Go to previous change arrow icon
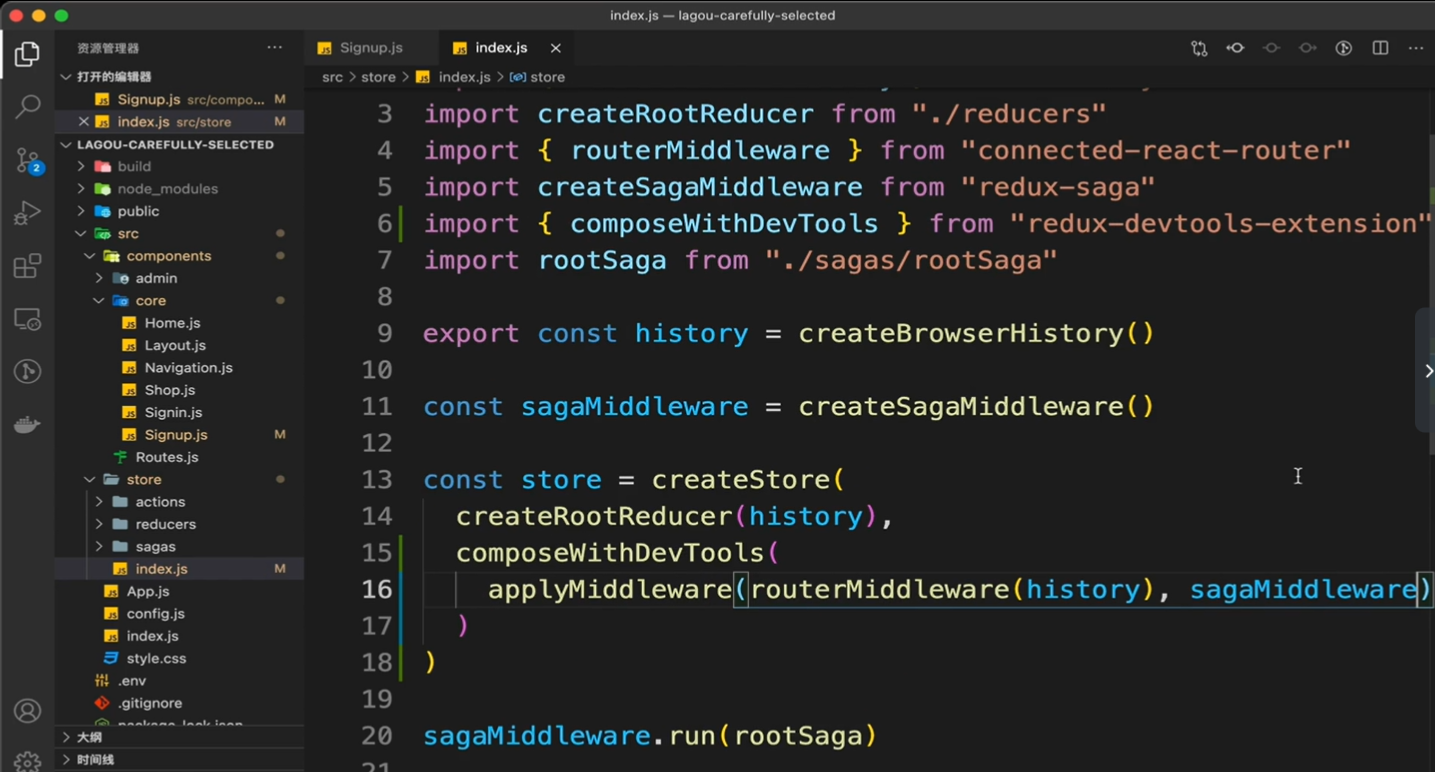 (1235, 48)
